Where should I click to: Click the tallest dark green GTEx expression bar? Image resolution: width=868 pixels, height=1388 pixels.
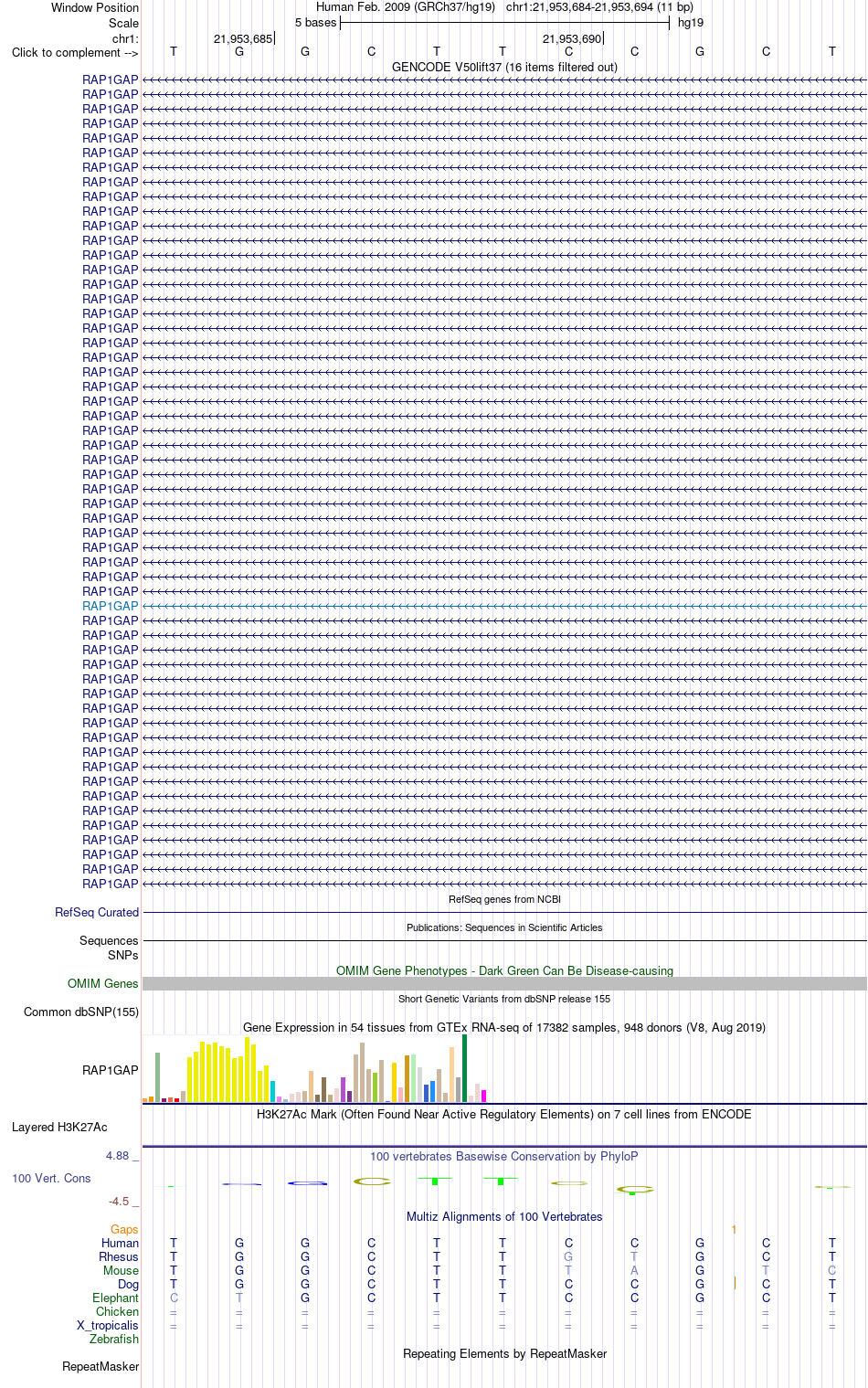(x=464, y=1067)
